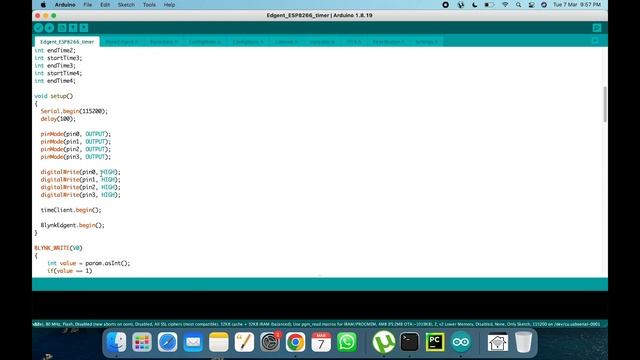
Task: Open Trash from the Dock
Action: (523, 342)
